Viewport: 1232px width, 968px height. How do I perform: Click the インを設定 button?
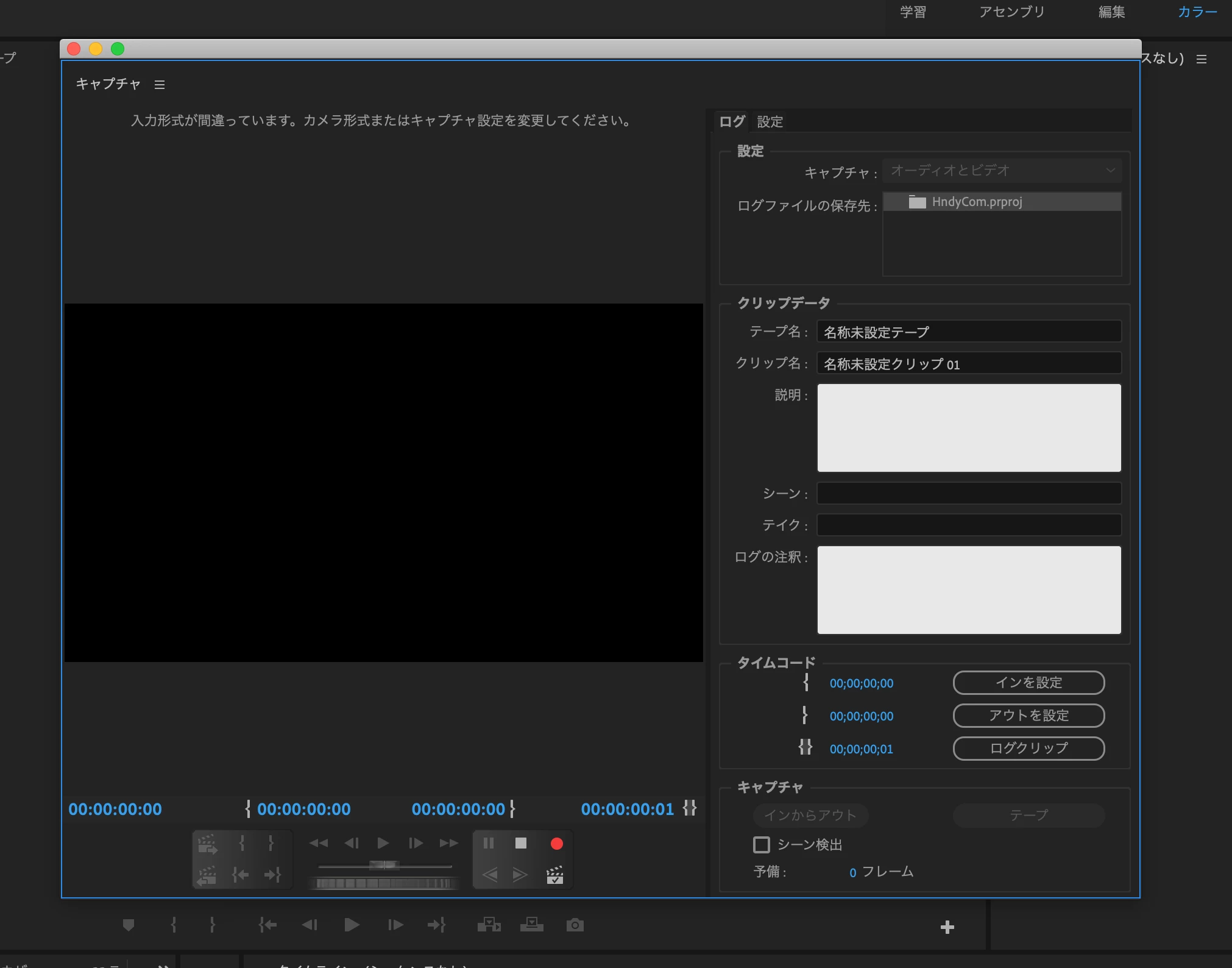[x=1028, y=683]
